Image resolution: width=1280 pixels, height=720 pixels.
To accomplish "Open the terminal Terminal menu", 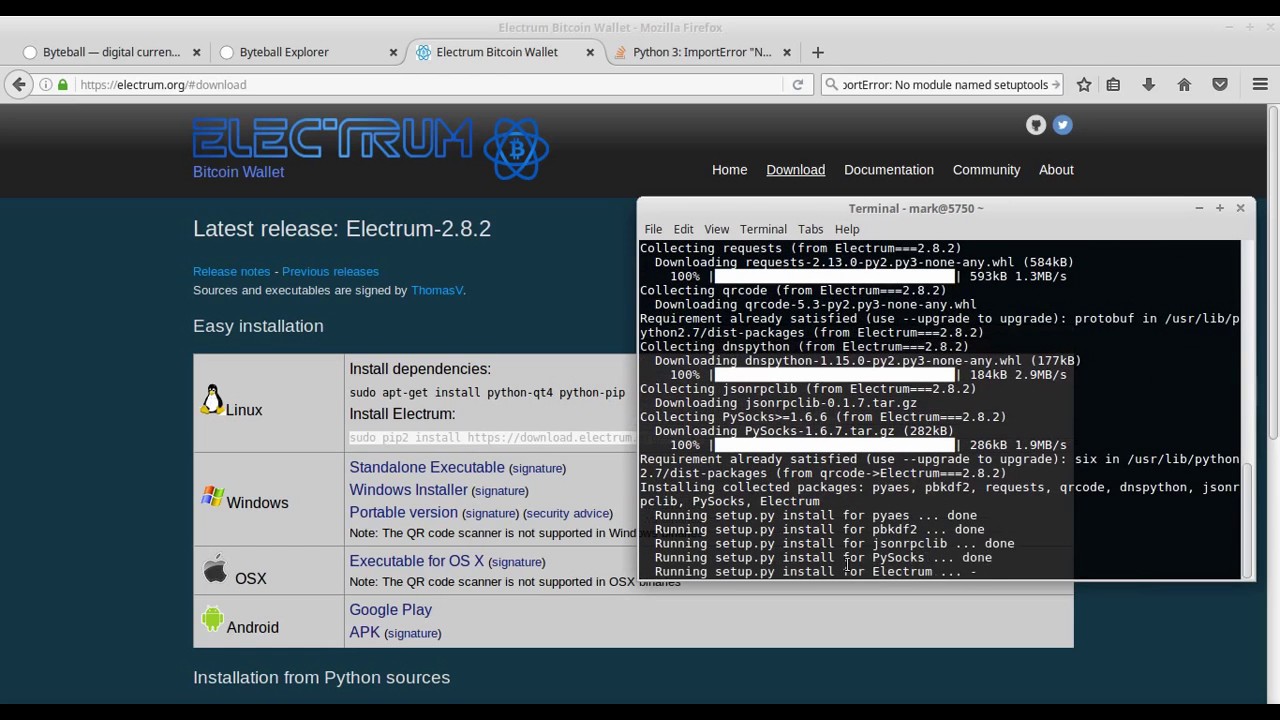I will pyautogui.click(x=763, y=229).
